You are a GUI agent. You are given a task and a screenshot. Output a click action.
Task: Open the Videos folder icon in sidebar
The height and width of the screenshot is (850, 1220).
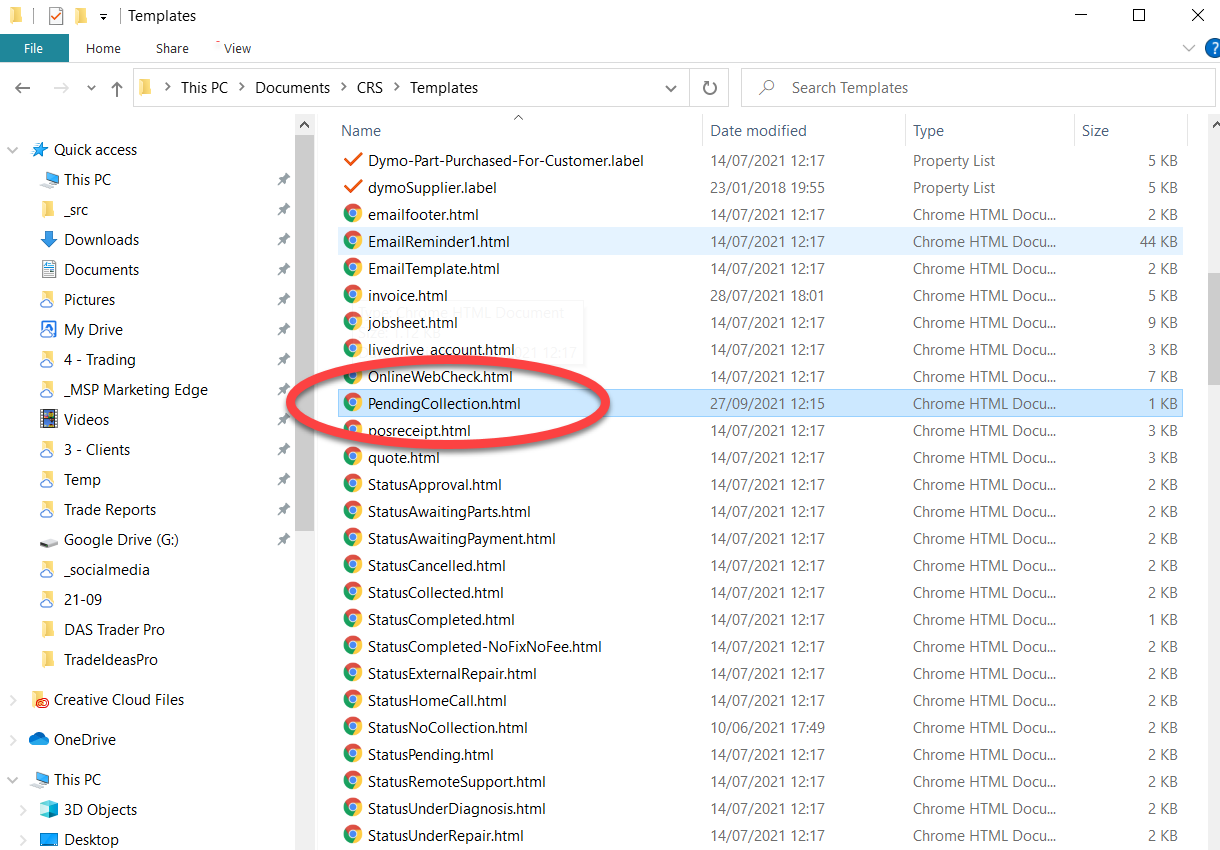(x=48, y=420)
